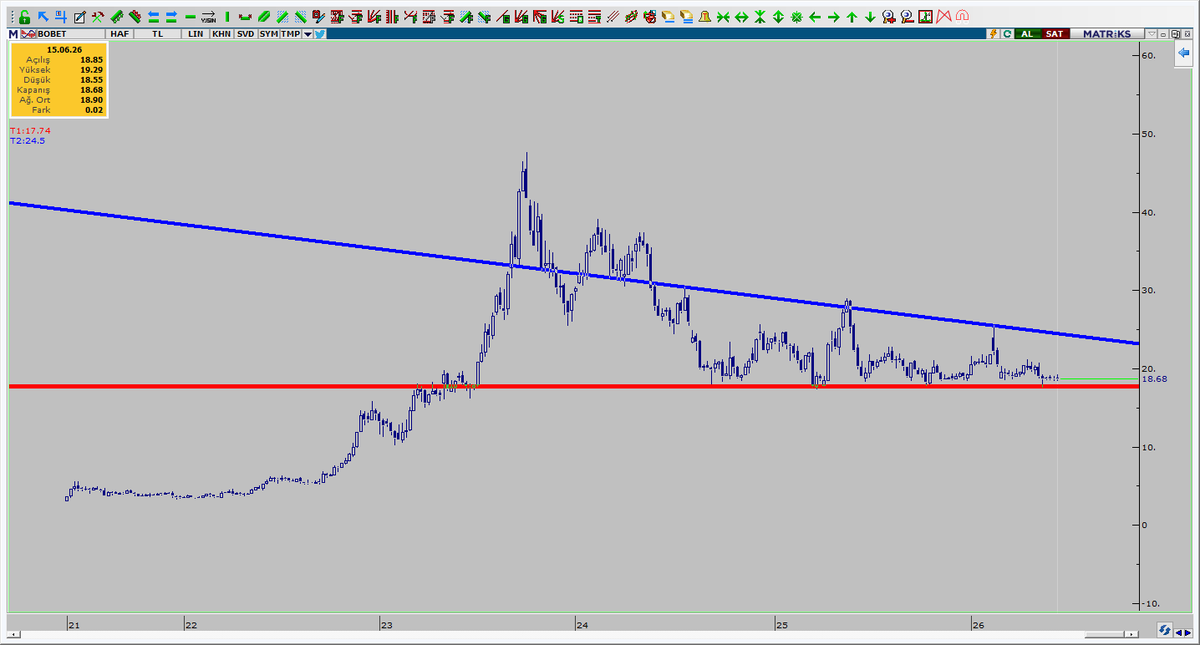Click the green right arrow icon

click(x=833, y=17)
